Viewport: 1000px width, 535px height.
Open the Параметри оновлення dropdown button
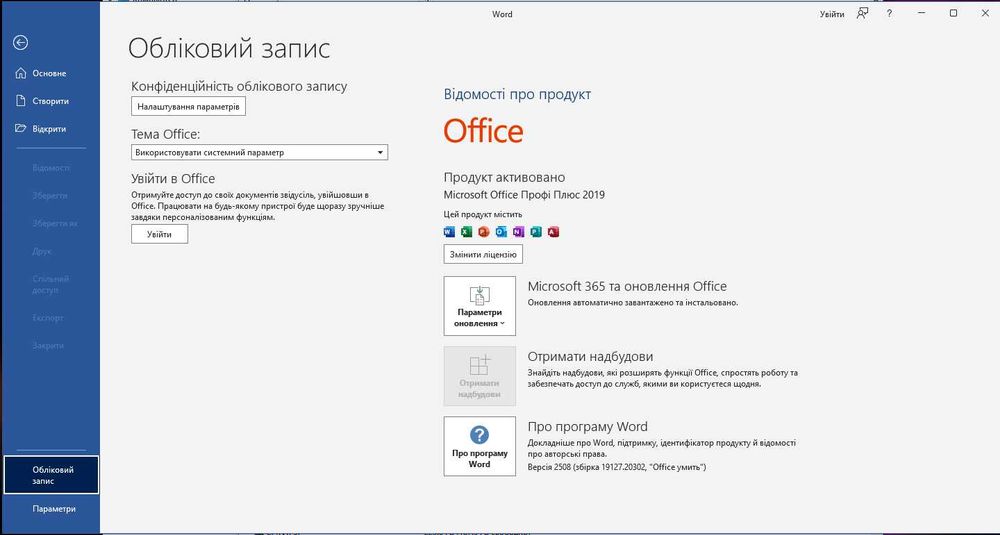(x=480, y=306)
